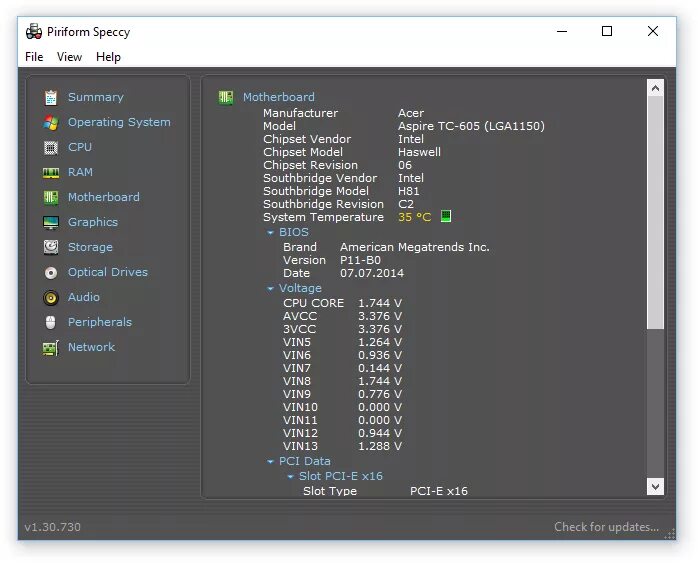The image size is (698, 563).
Task: Click the VIN5 1.264 V row
Action: [x=342, y=342]
